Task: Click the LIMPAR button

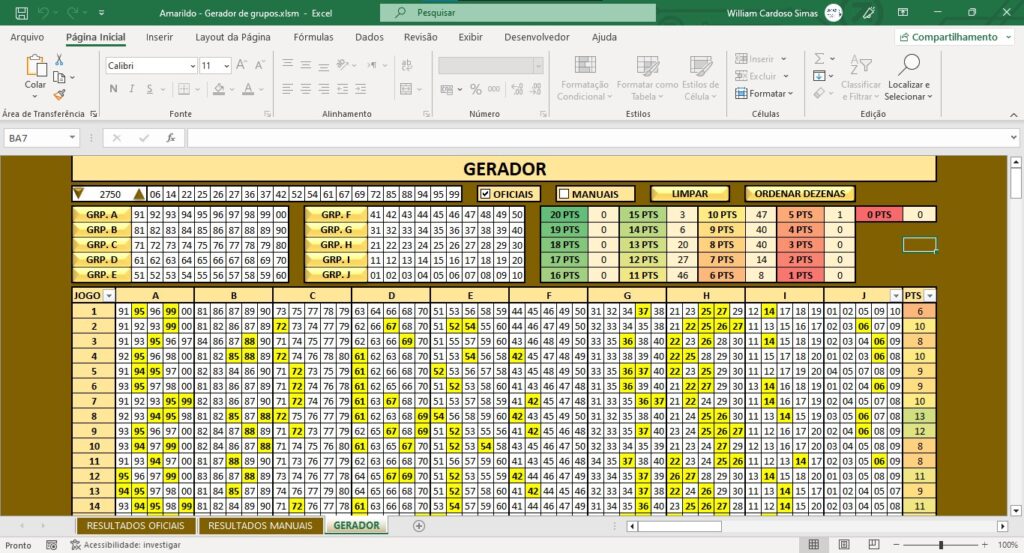Action: click(690, 194)
